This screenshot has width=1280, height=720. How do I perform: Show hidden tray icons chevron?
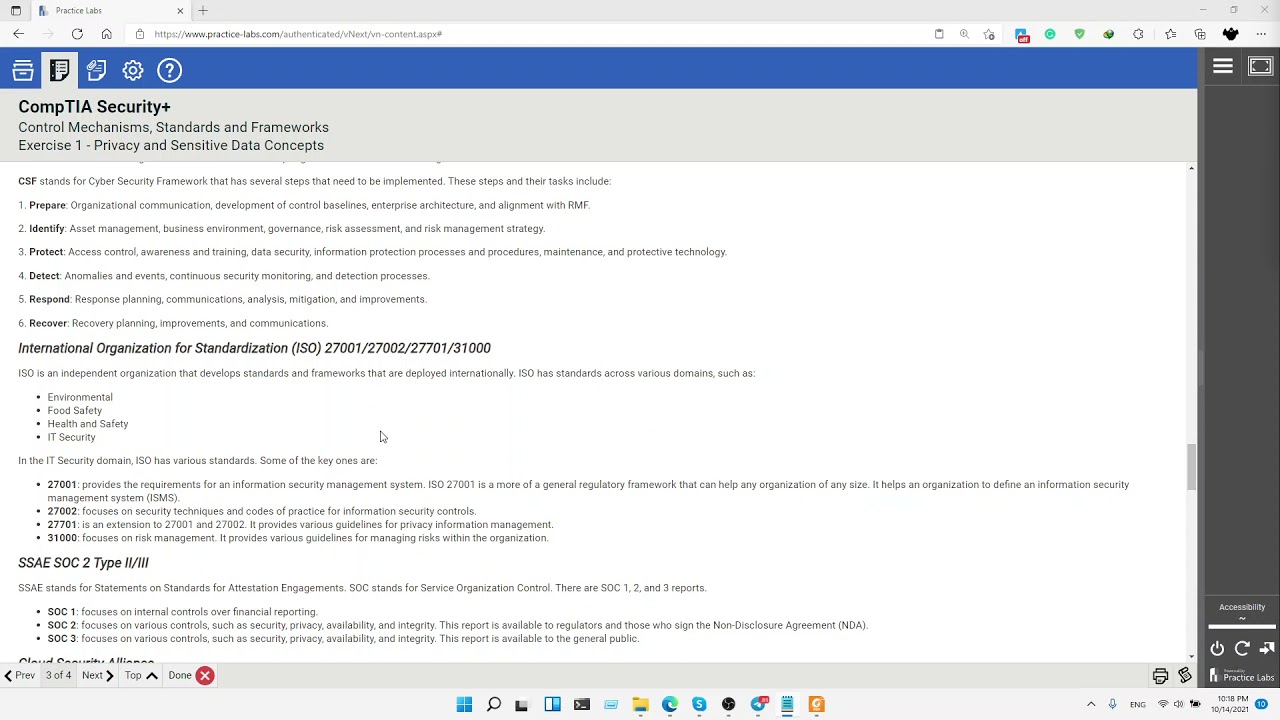(x=1091, y=704)
